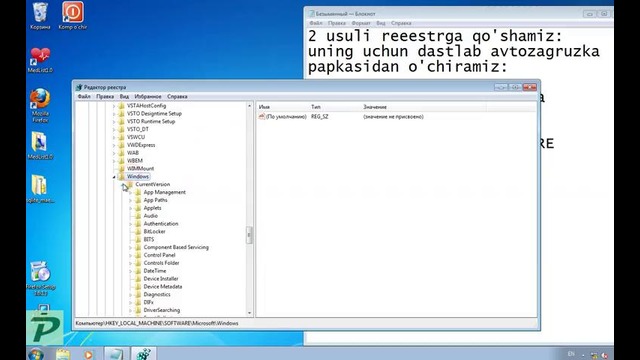Click the VSTAHostConfig folder icon

click(x=121, y=106)
